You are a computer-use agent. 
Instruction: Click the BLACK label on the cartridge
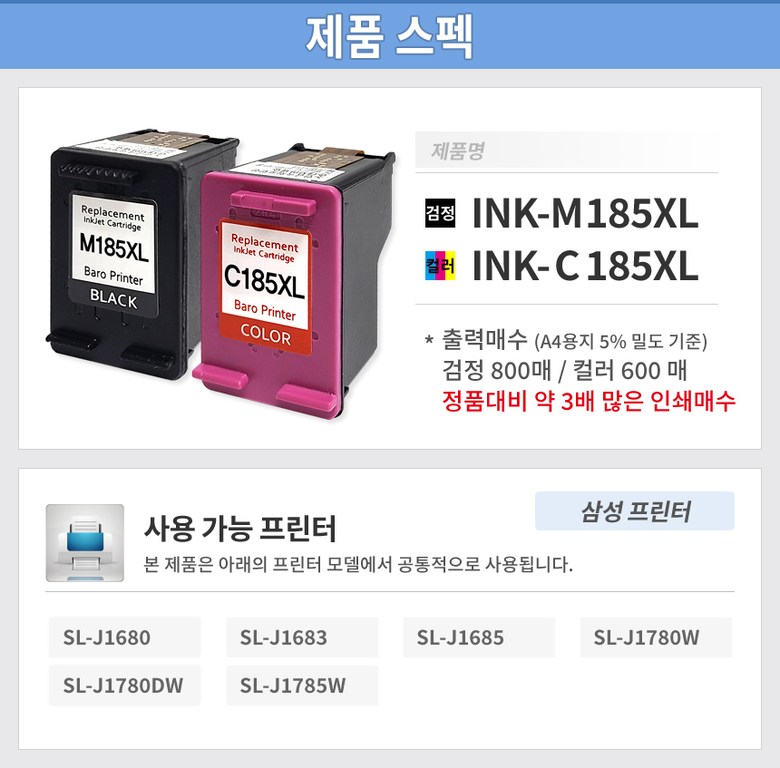113,299
